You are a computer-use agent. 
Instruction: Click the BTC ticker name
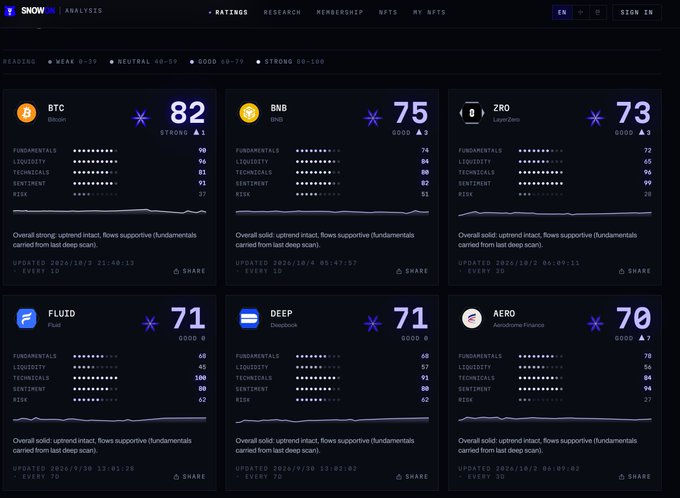[56, 108]
